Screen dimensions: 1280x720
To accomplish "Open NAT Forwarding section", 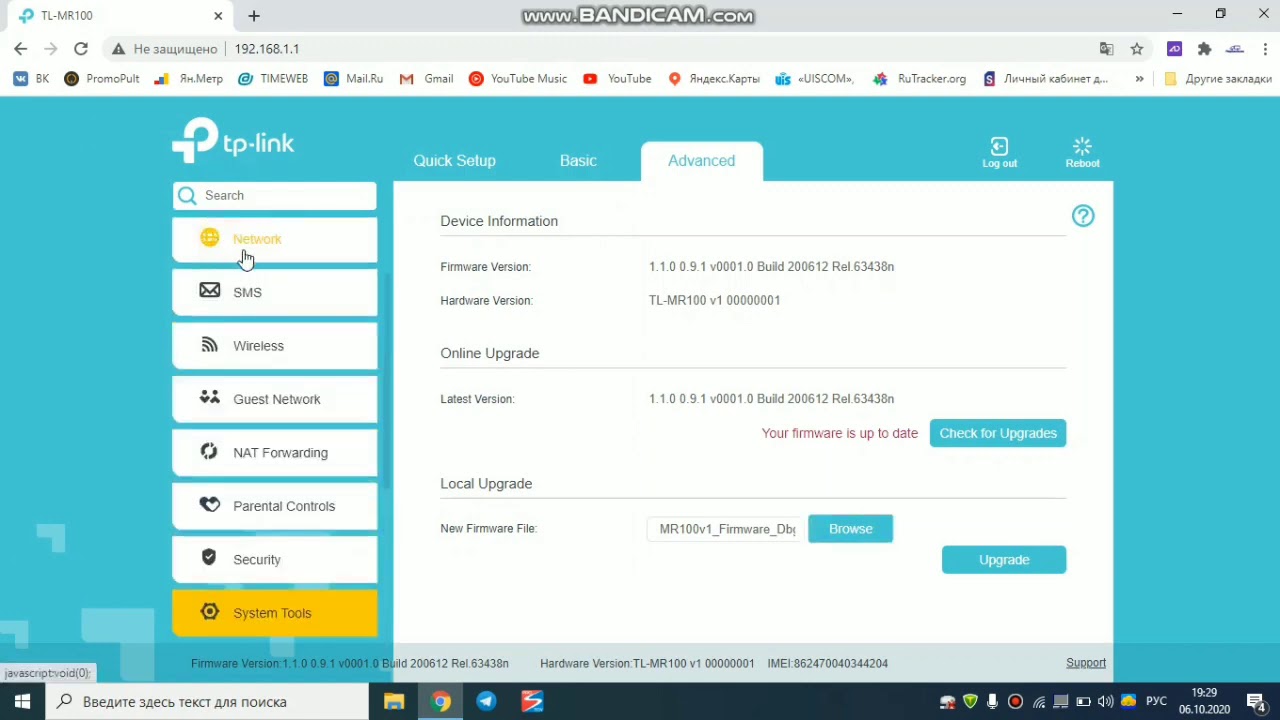I will click(275, 452).
